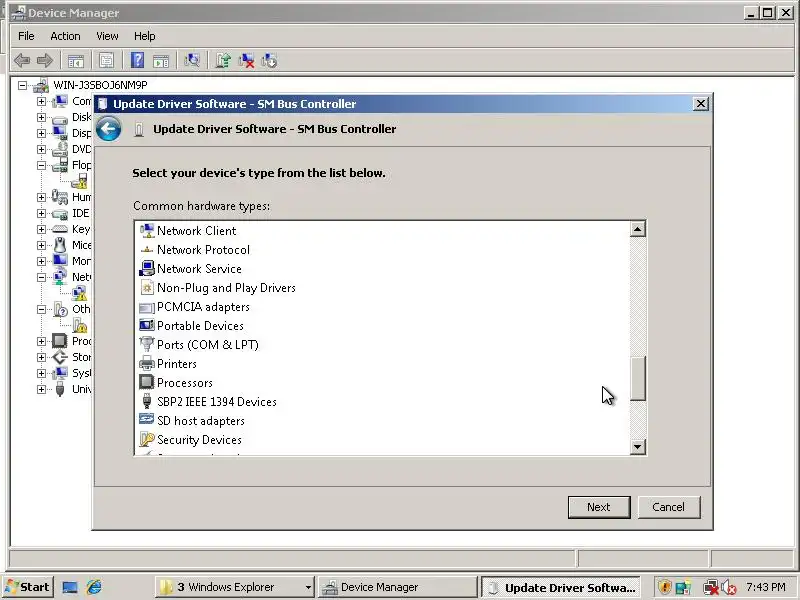Select the Network Service icon in list
Image resolution: width=800 pixels, height=600 pixels.
[147, 269]
